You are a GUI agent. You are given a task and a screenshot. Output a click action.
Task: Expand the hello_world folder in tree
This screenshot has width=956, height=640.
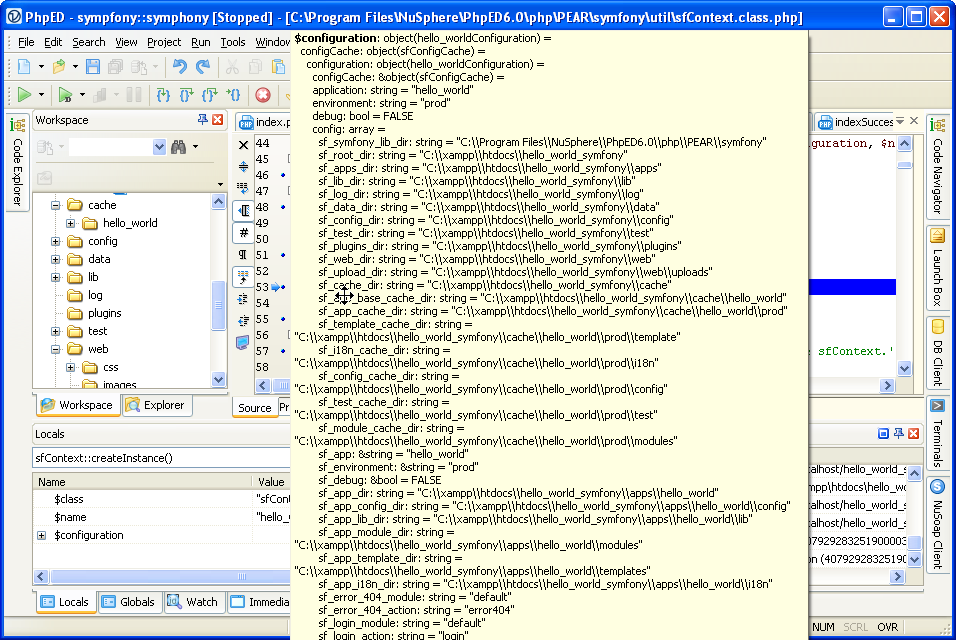(x=71, y=223)
